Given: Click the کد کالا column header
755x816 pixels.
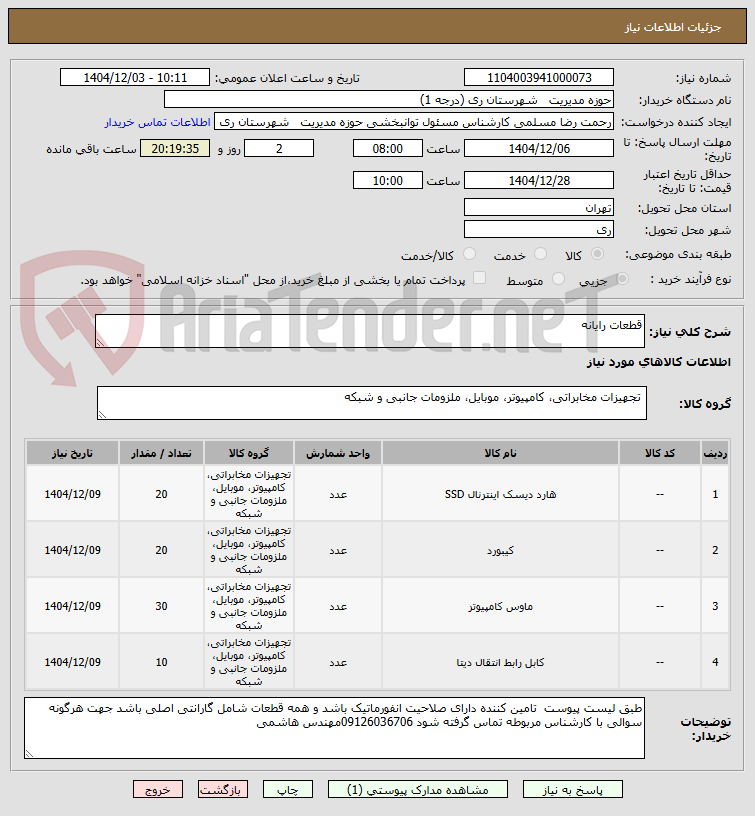Looking at the screenshot, I should tap(660, 453).
